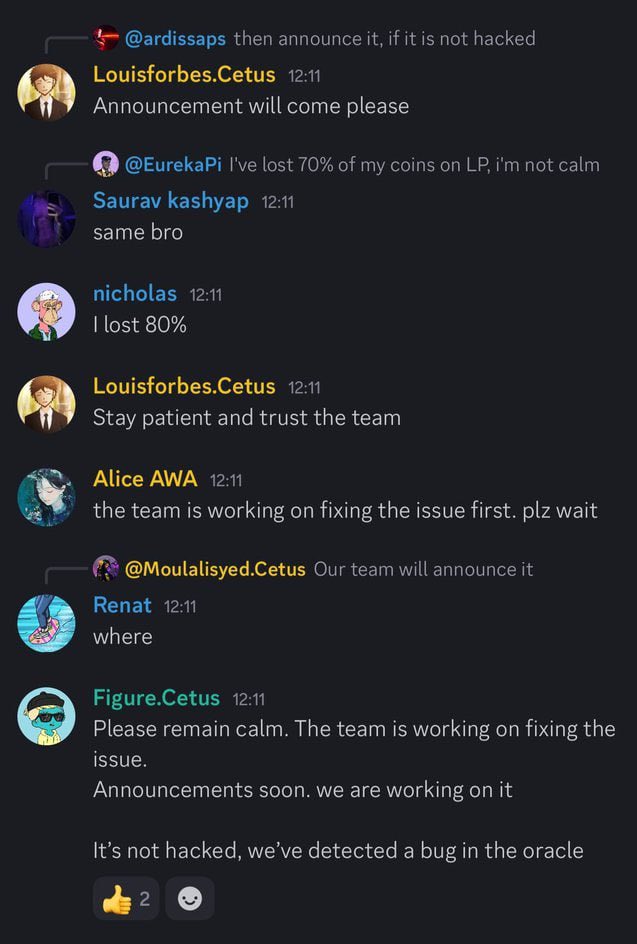Click nicholas's ape avatar
This screenshot has height=944, width=637.
46,311
